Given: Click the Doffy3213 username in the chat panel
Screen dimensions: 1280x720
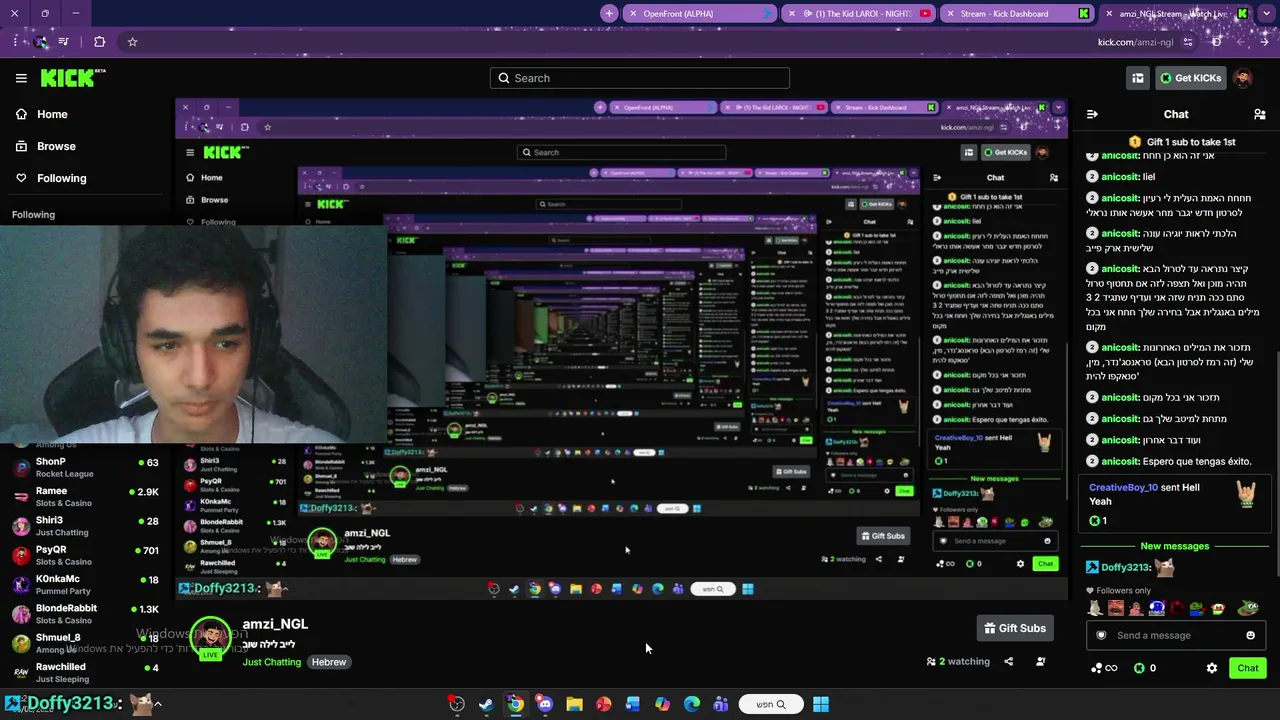Looking at the screenshot, I should [x=1126, y=567].
